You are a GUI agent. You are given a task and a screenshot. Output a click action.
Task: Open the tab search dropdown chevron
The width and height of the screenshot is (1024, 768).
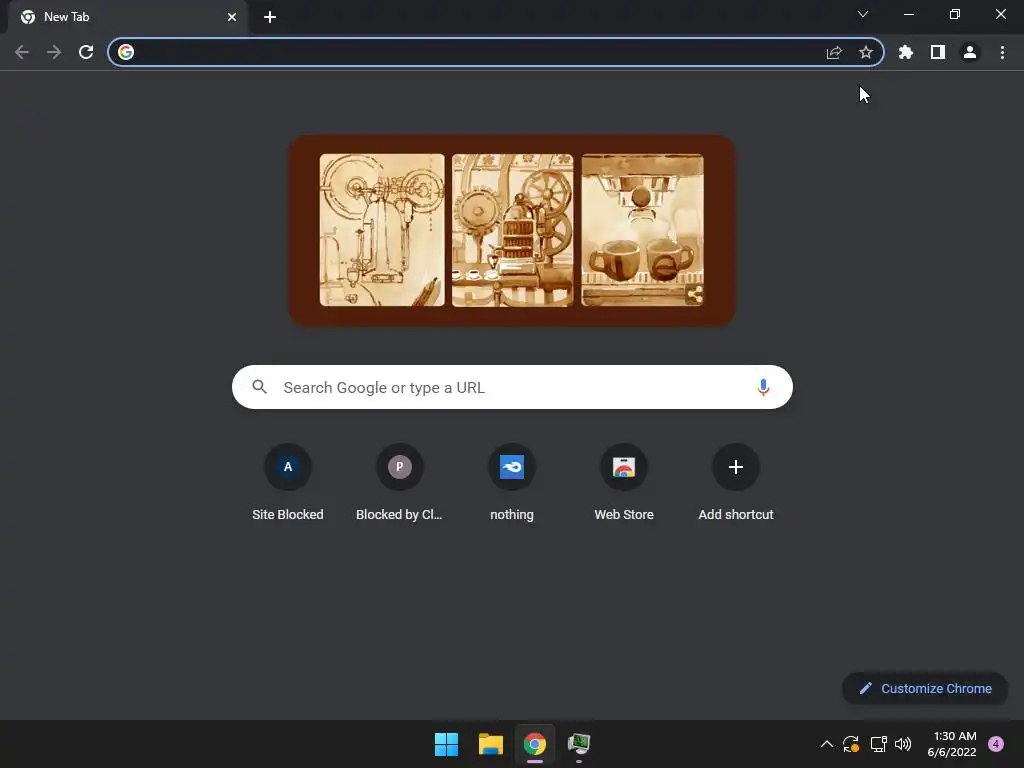tap(863, 14)
